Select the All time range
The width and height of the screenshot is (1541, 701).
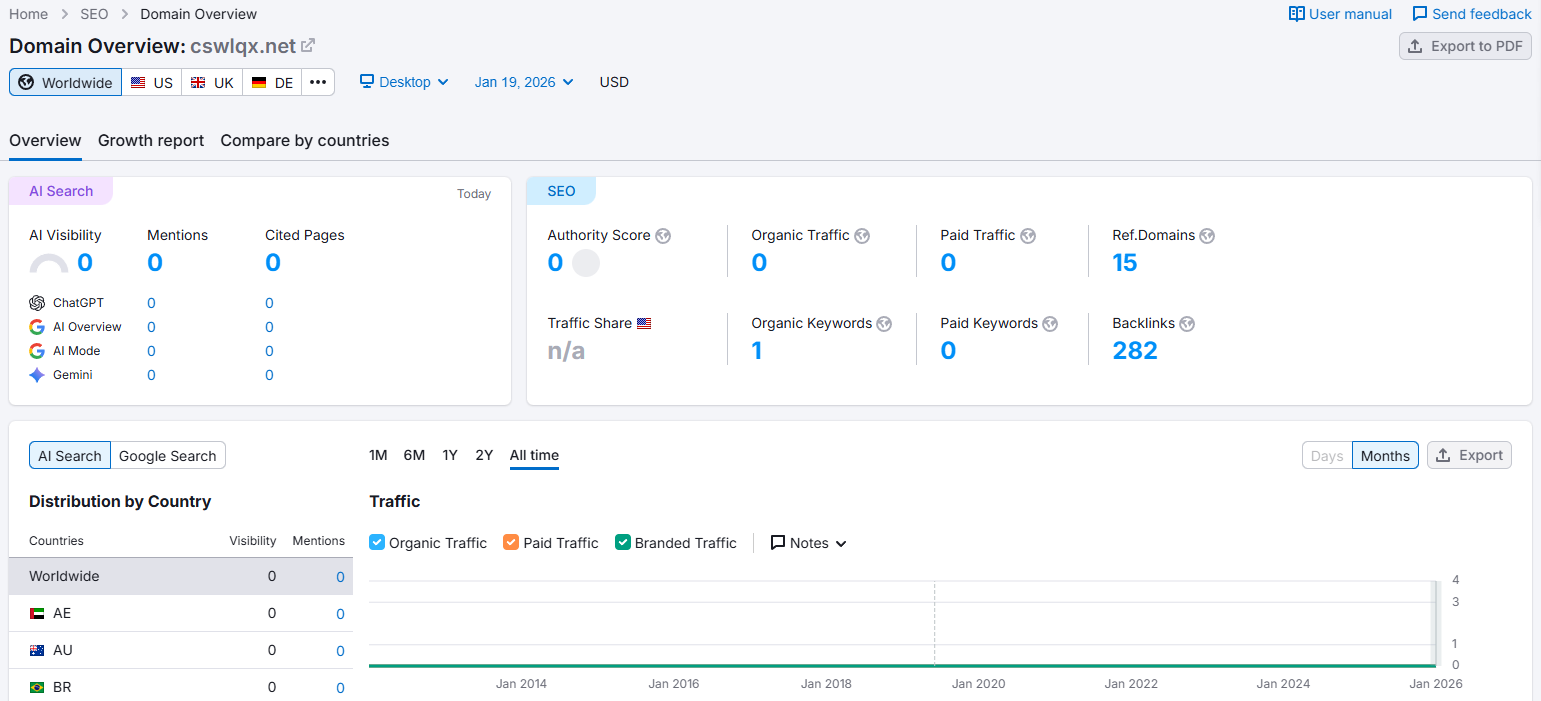coord(534,455)
